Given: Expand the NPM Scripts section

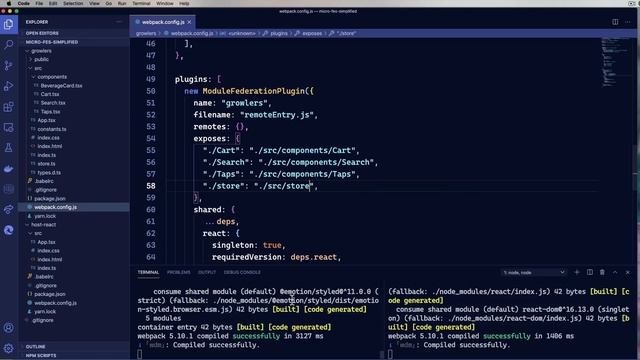Looking at the screenshot, I should (x=41, y=356).
